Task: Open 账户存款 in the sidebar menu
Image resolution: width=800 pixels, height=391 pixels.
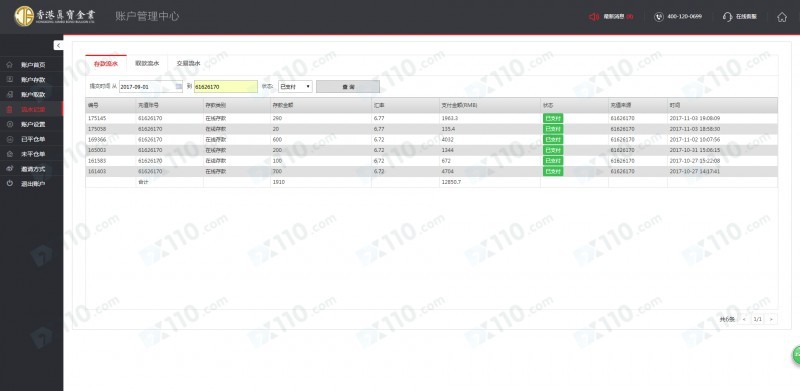Action: [x=33, y=80]
